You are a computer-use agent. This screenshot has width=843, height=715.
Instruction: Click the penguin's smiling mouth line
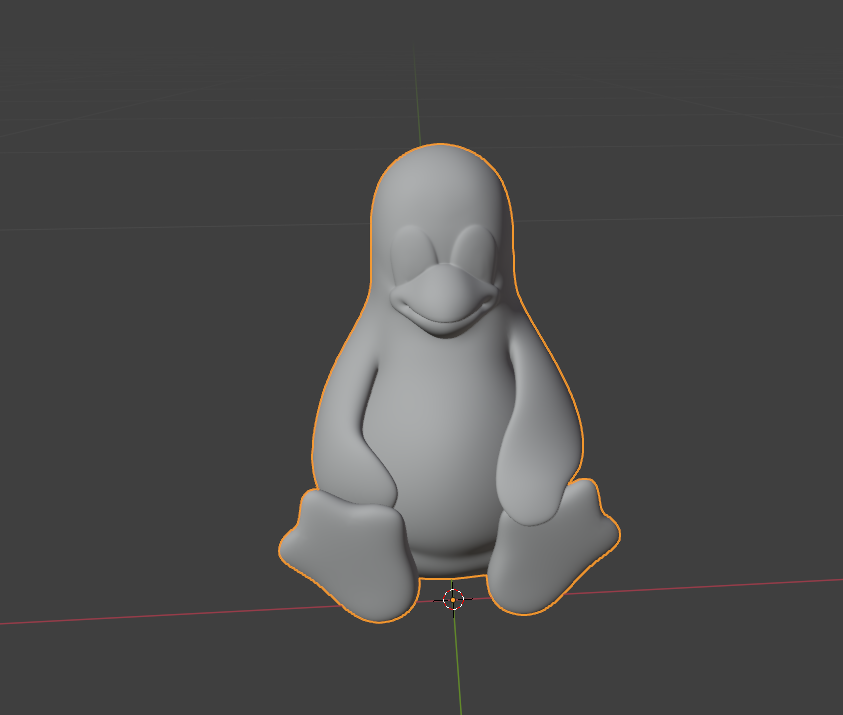[x=440, y=322]
